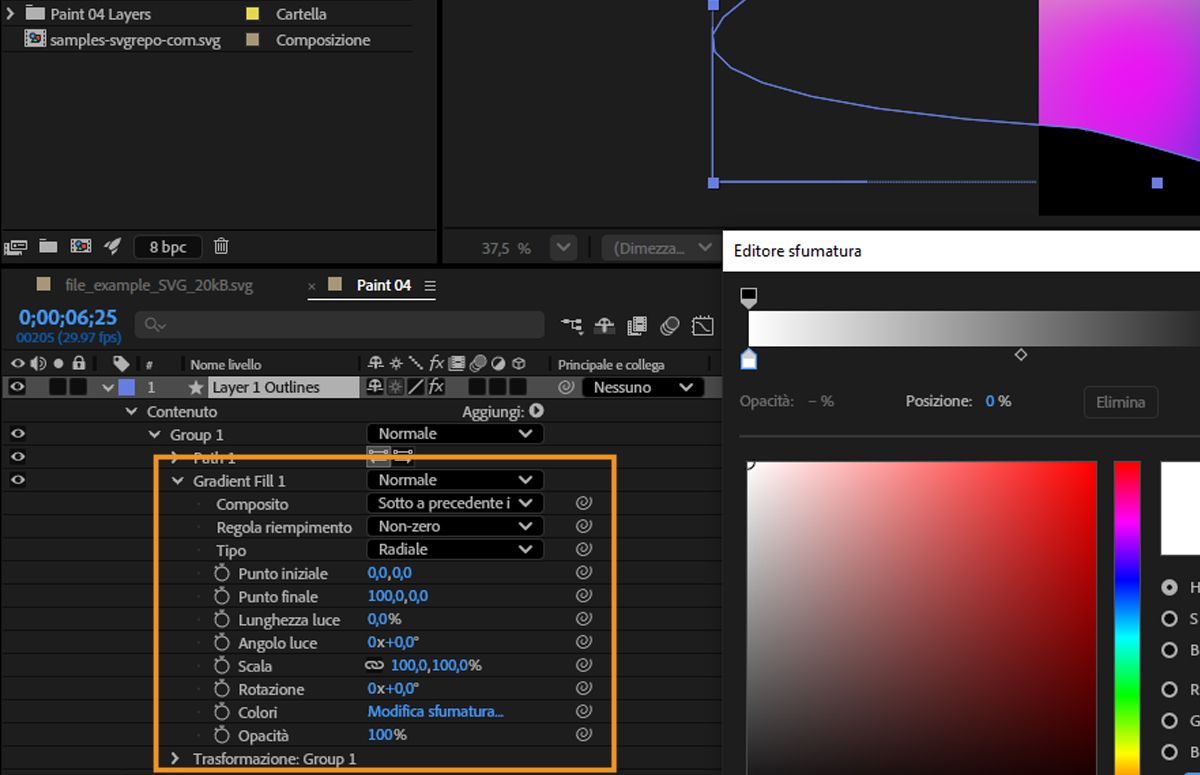Click stopwatch for Colori
Viewport: 1200px width, 775px height.
point(222,712)
